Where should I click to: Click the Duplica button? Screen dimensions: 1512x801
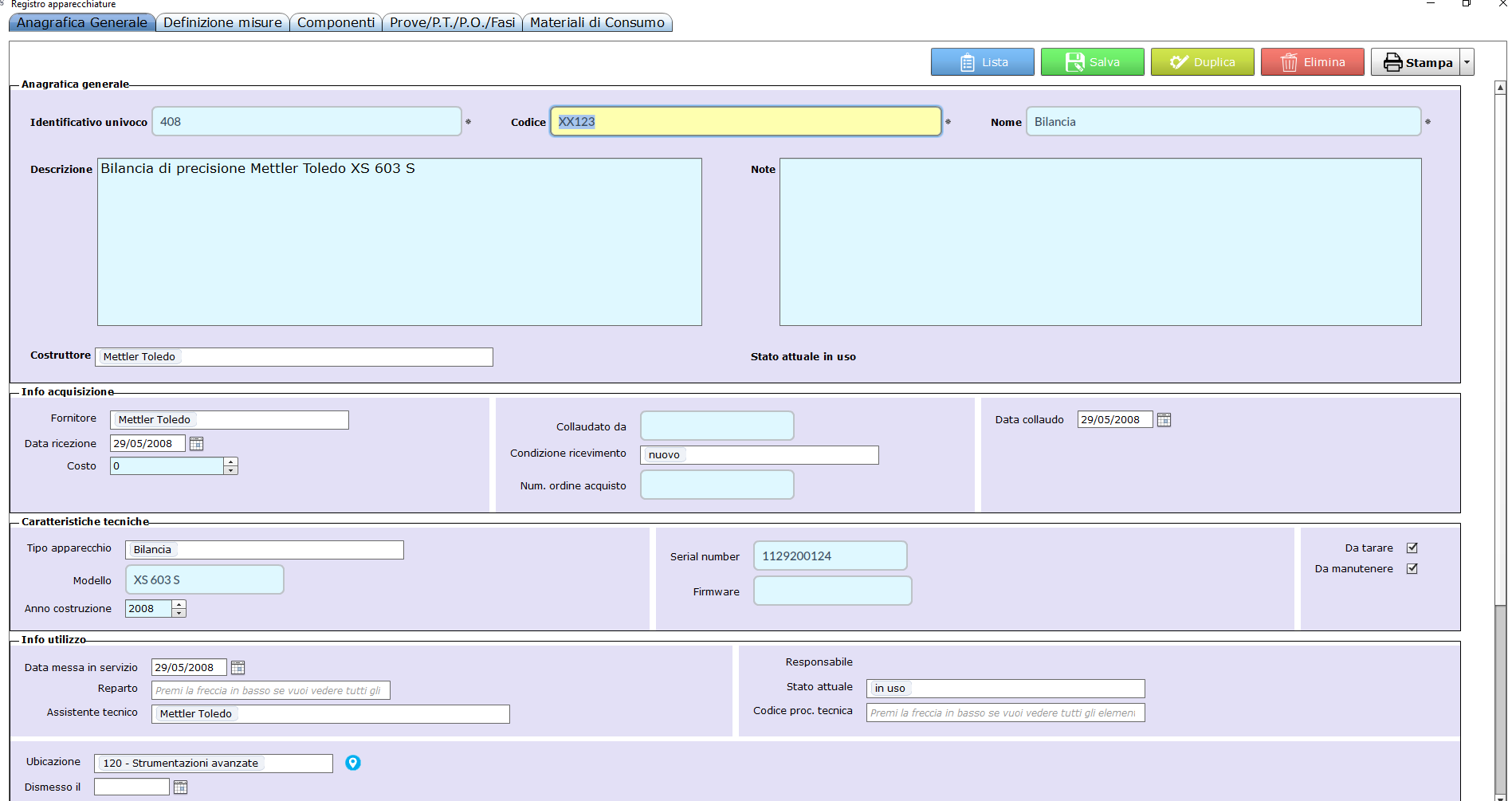(x=1202, y=62)
